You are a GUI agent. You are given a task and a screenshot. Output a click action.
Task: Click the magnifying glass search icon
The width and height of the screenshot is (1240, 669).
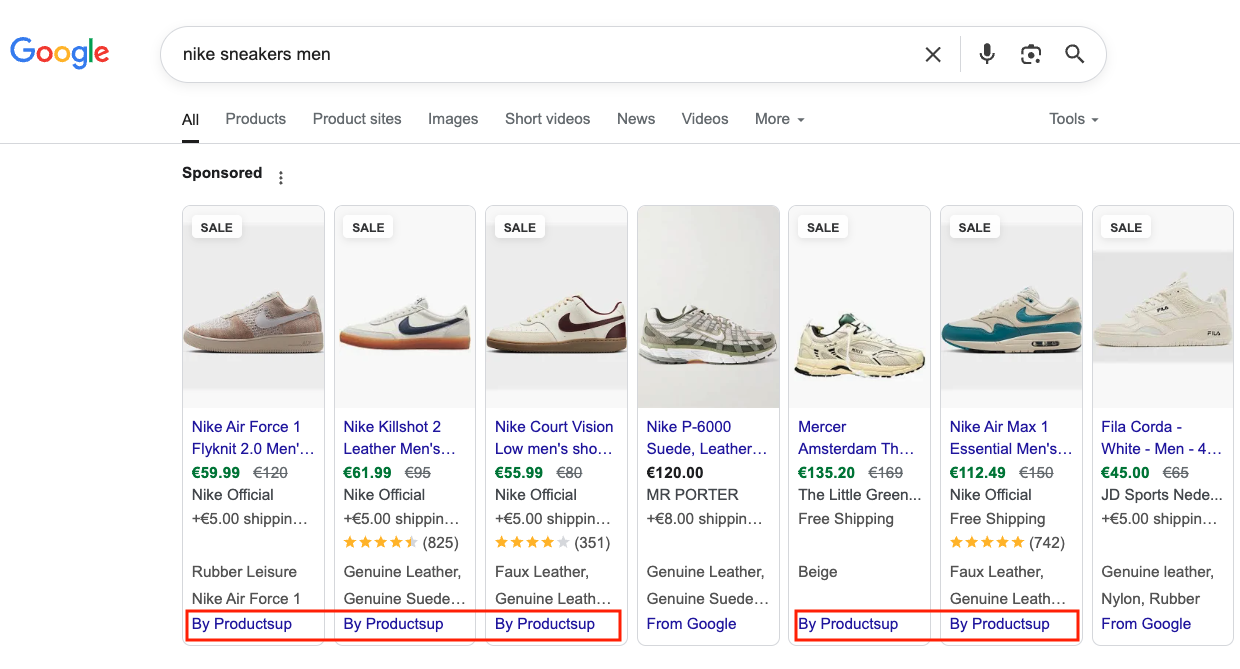(1075, 54)
